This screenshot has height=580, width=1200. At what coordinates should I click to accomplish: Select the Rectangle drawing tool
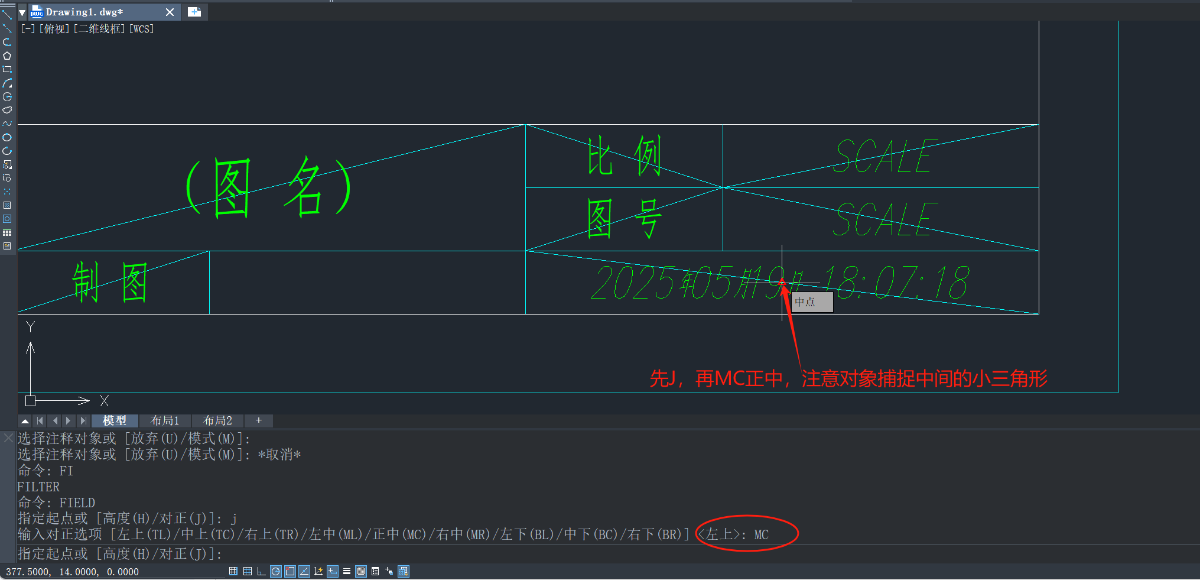click(x=7, y=69)
